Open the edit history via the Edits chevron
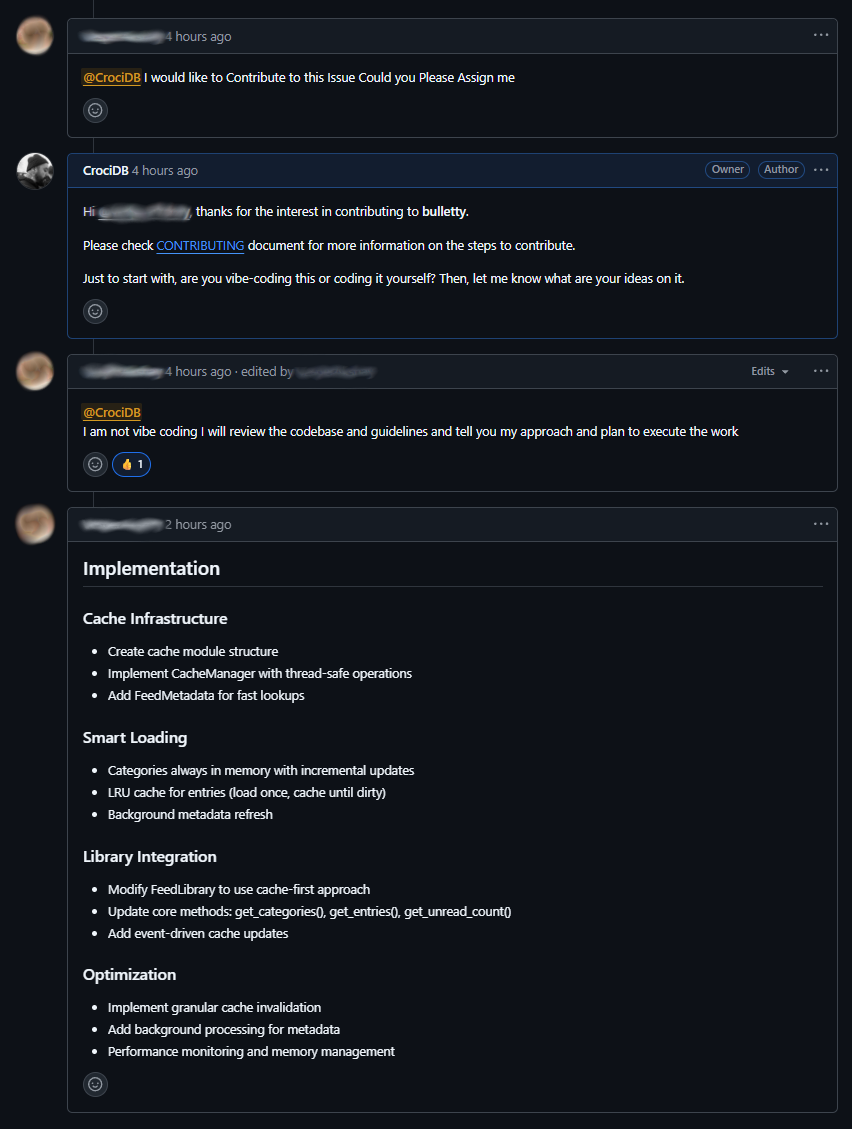The width and height of the screenshot is (852, 1129). click(786, 371)
